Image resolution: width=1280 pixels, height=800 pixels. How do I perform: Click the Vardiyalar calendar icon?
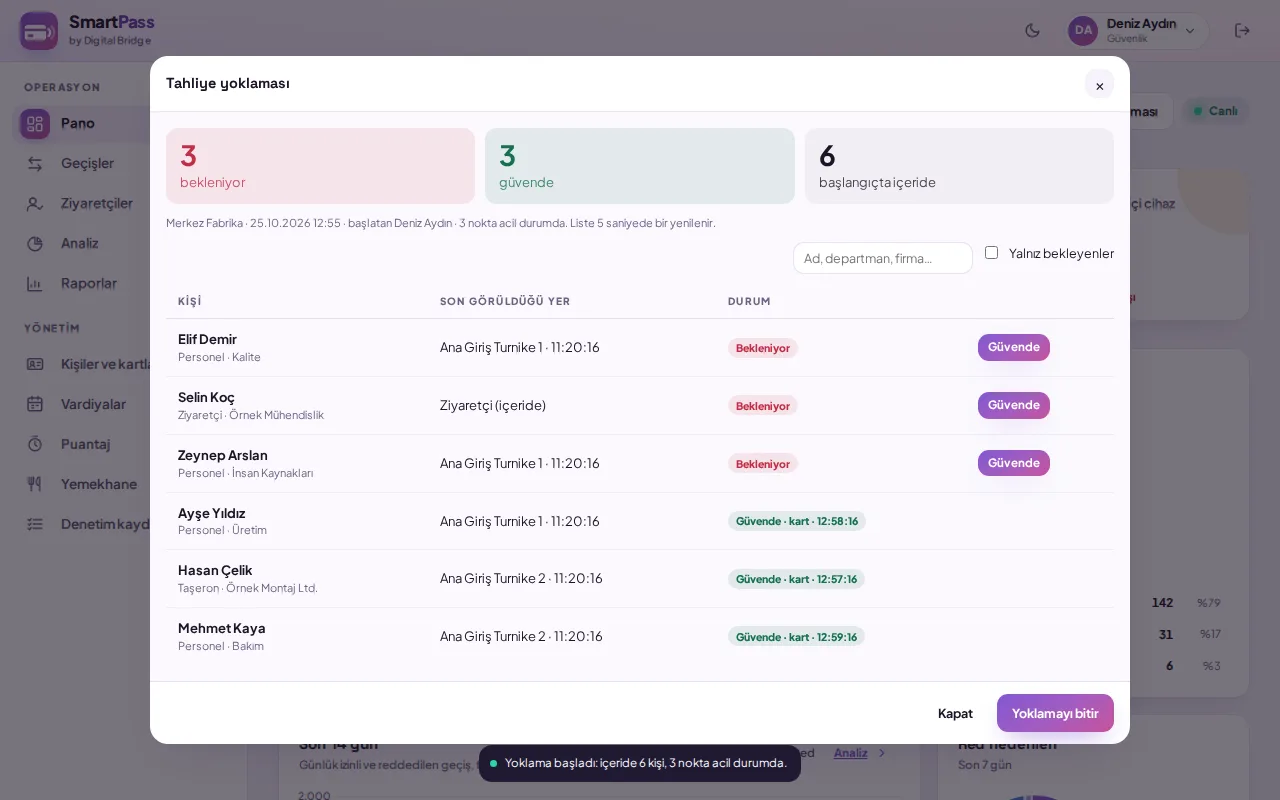(x=35, y=404)
